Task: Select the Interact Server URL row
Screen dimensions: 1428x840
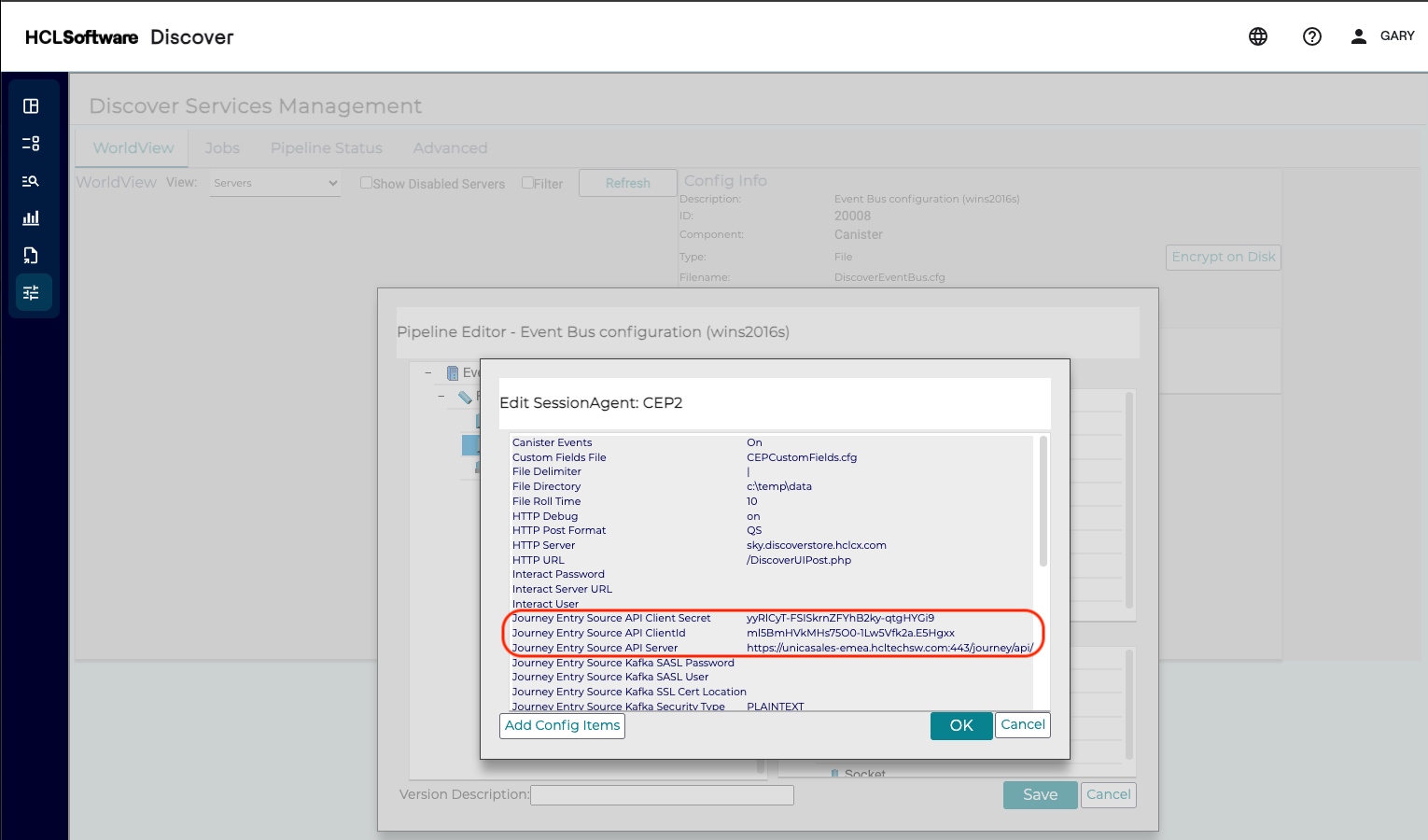Action: 771,589
